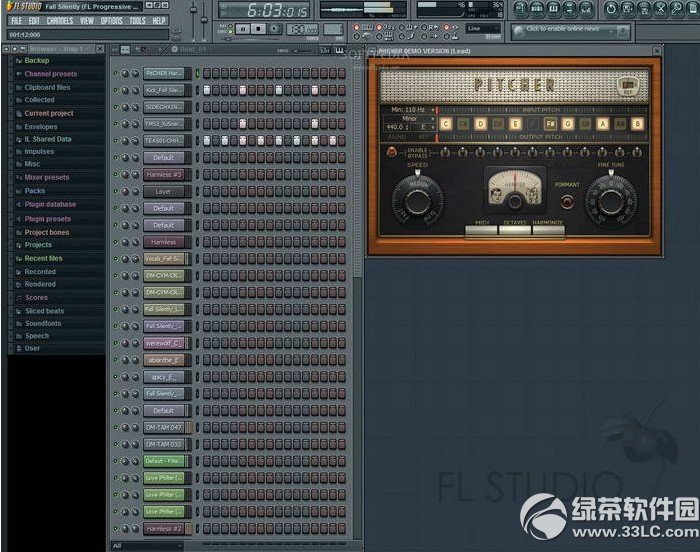Click the channel selector LED of the PitCHER channel
The height and width of the screenshot is (552, 700).
click(197, 73)
